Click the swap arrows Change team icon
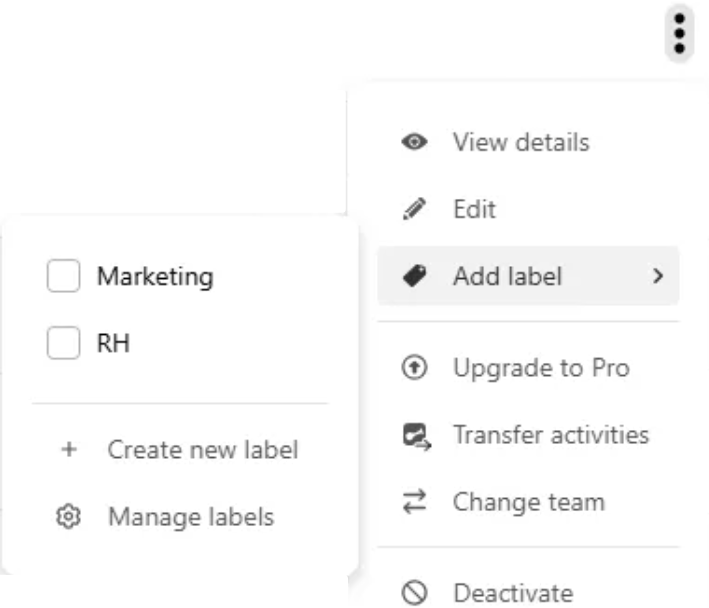Screen dimensions: 709x608 (414, 502)
